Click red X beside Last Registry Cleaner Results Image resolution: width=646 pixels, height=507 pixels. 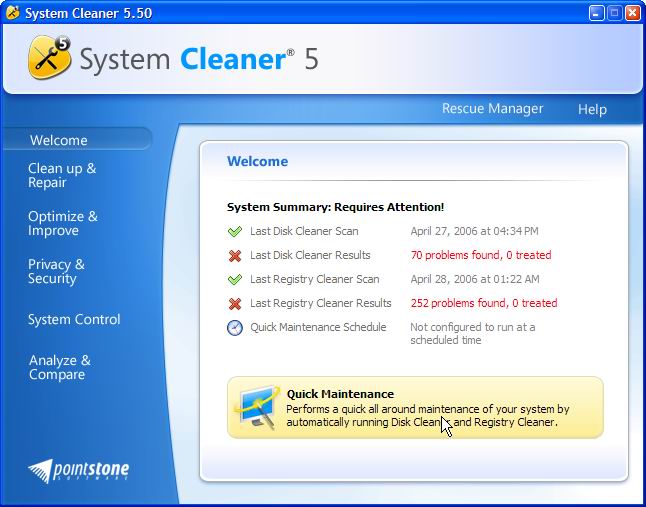235,304
